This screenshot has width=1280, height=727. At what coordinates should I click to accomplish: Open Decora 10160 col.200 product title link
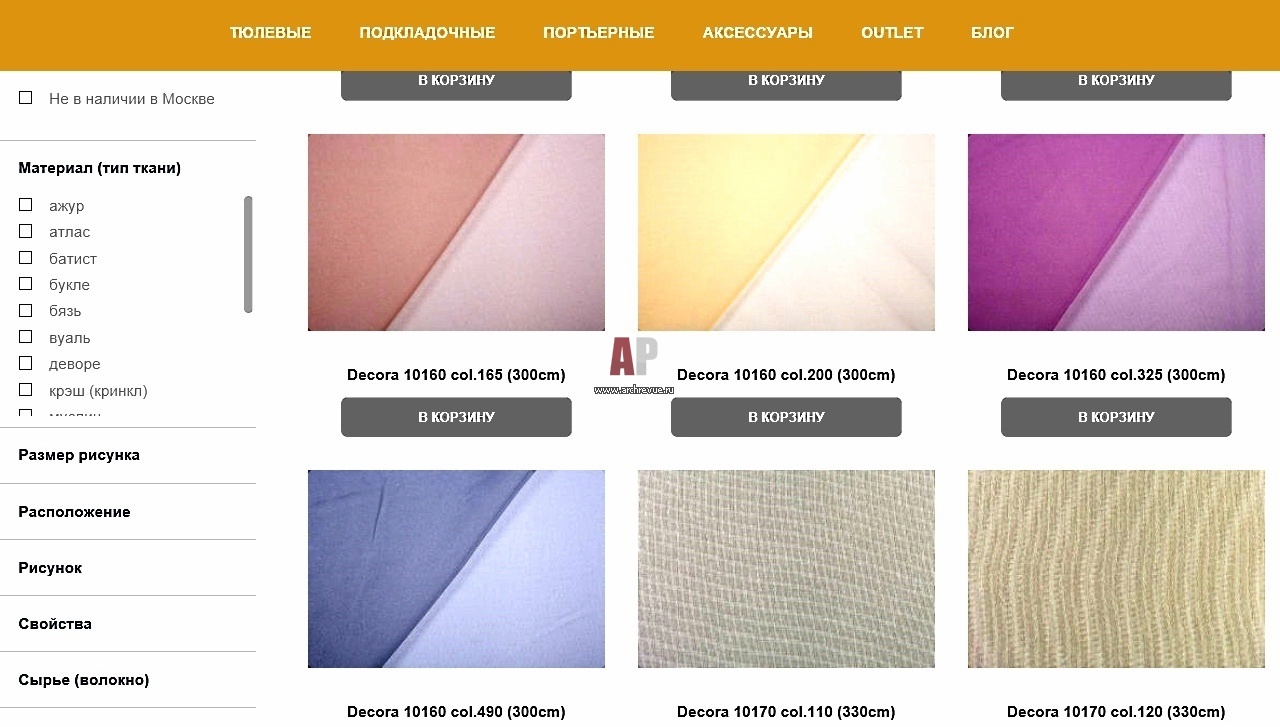[786, 375]
